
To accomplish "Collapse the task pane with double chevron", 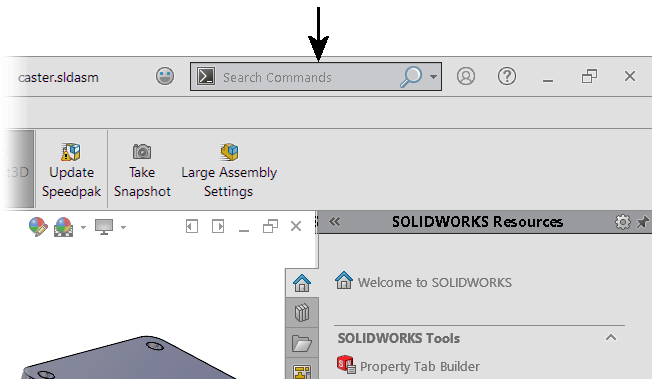I will (335, 222).
